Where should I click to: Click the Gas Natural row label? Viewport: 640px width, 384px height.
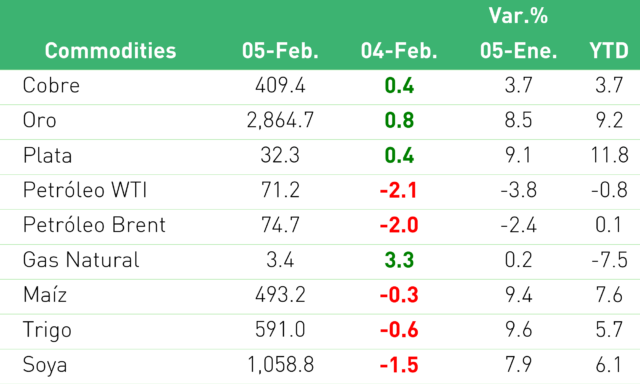click(x=81, y=260)
